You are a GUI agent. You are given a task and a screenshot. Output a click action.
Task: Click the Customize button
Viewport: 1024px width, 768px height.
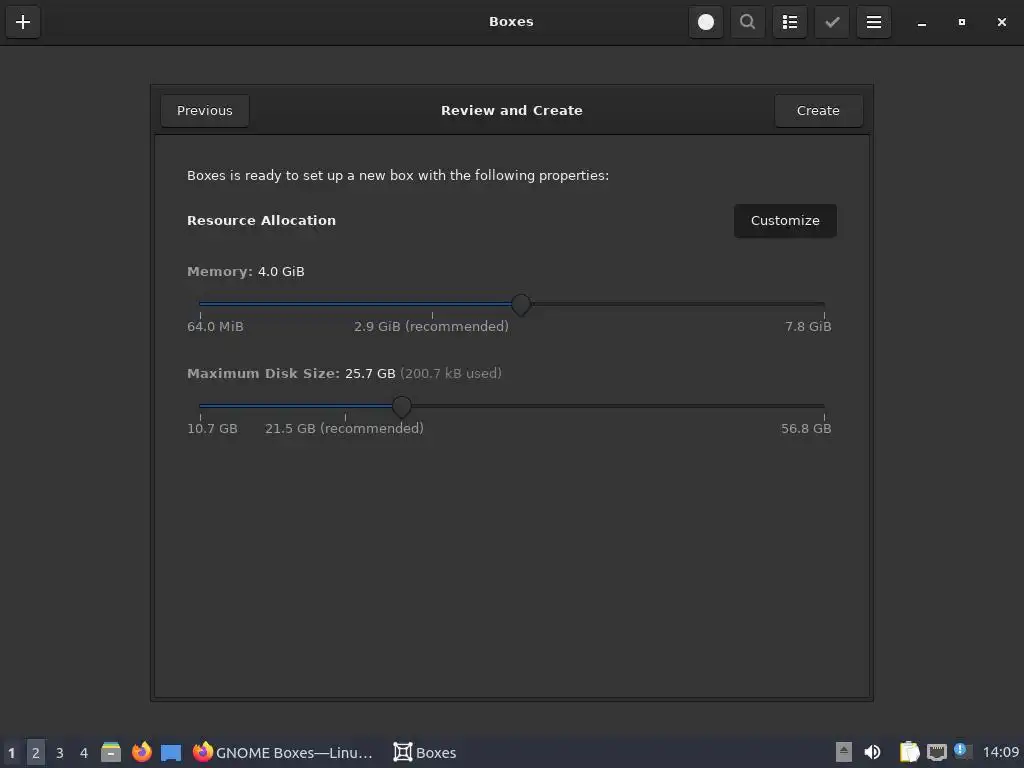click(785, 221)
